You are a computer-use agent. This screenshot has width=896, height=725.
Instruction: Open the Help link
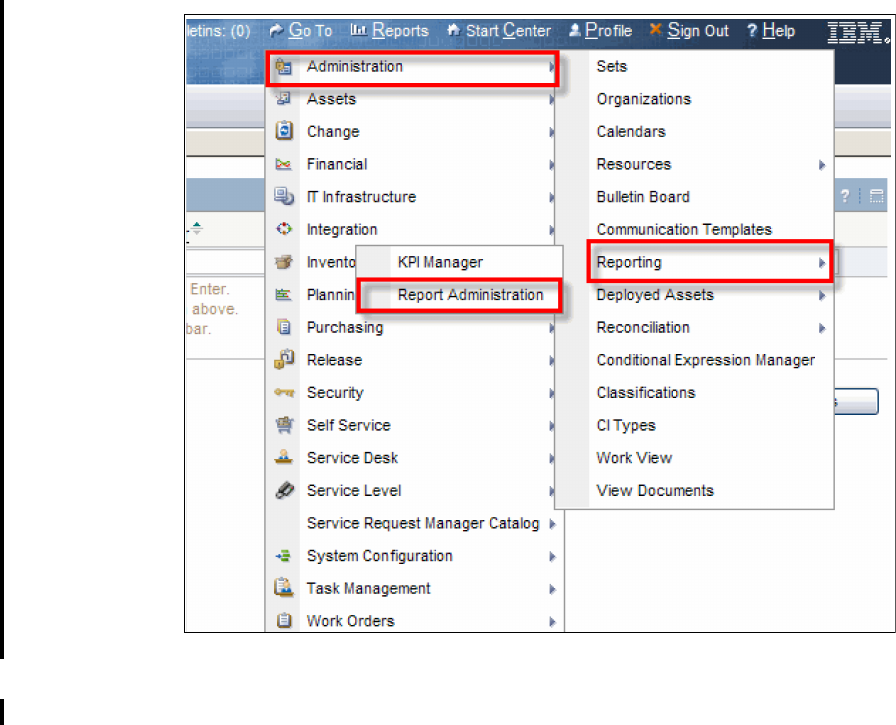pyautogui.click(x=778, y=30)
